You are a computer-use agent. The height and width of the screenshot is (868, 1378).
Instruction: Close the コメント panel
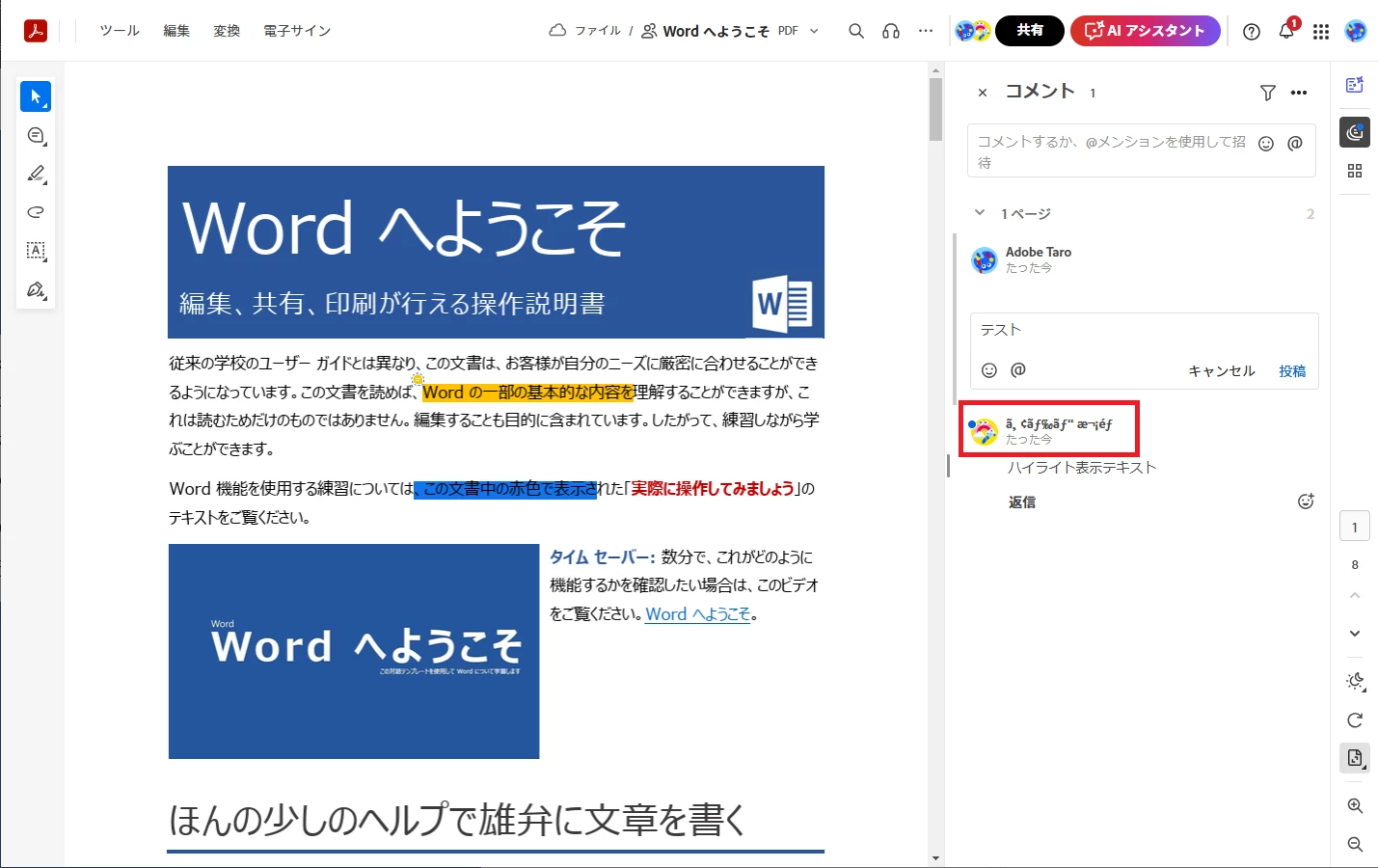[x=983, y=93]
